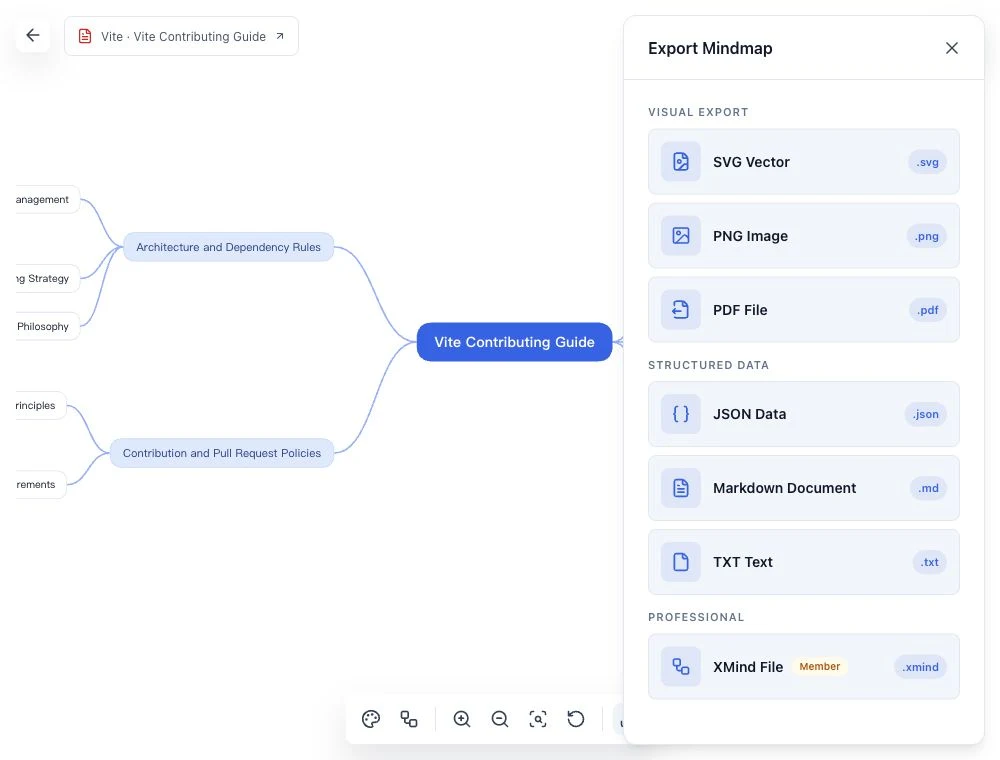Screen dimensions: 1000x760
Task: Click the .md extension badge
Action: click(x=929, y=488)
